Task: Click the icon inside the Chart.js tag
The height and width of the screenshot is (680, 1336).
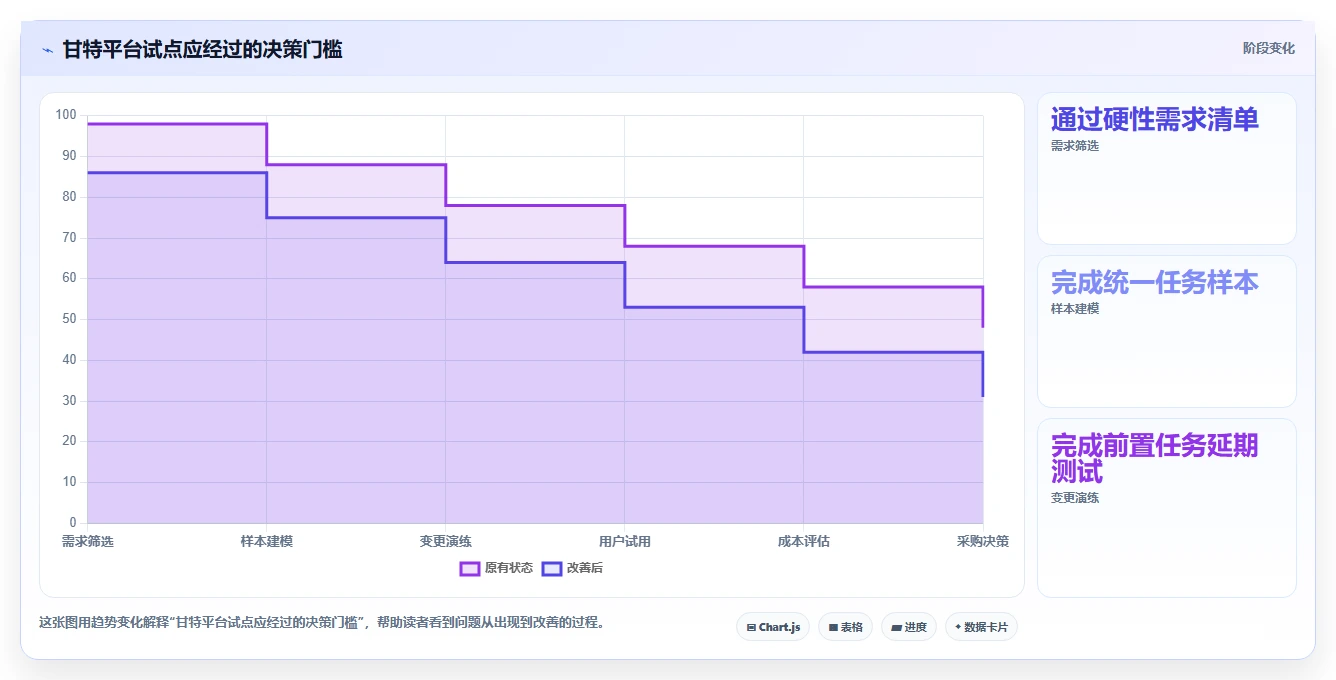Action: point(751,628)
